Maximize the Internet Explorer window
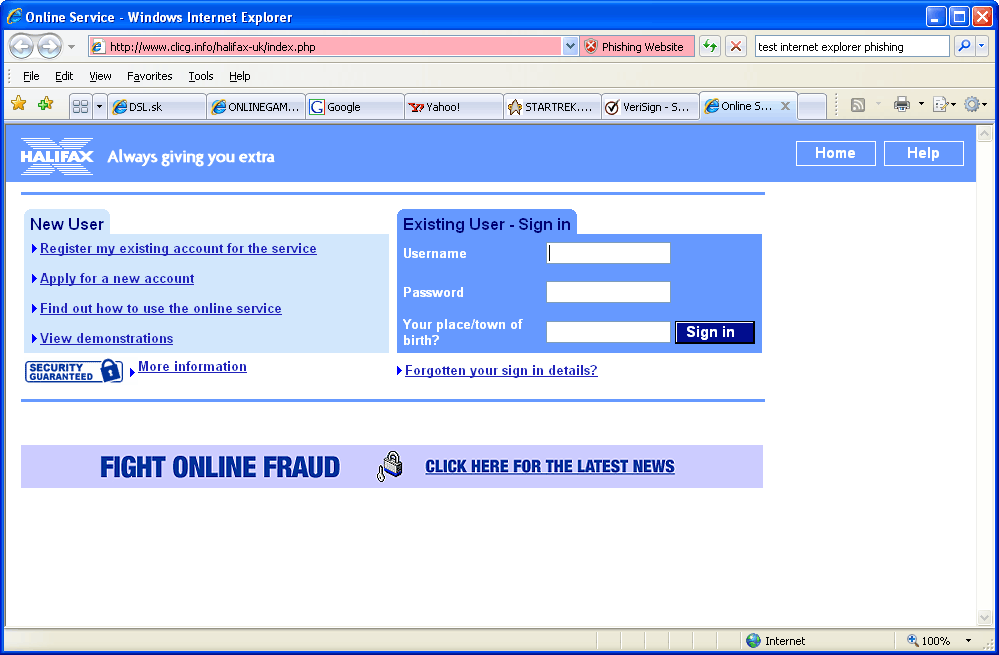 click(959, 17)
